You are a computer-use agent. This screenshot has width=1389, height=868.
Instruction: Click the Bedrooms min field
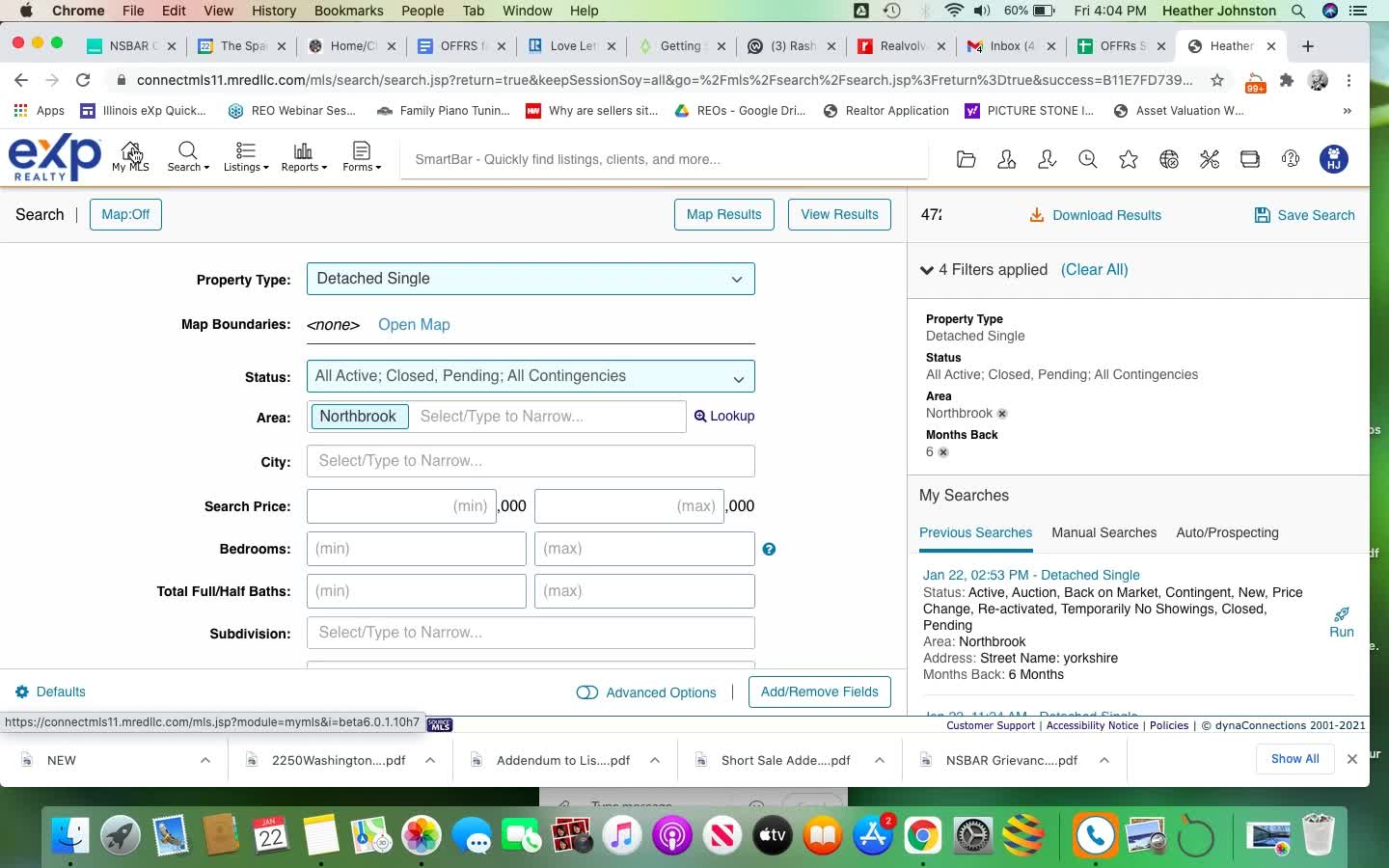click(x=417, y=549)
